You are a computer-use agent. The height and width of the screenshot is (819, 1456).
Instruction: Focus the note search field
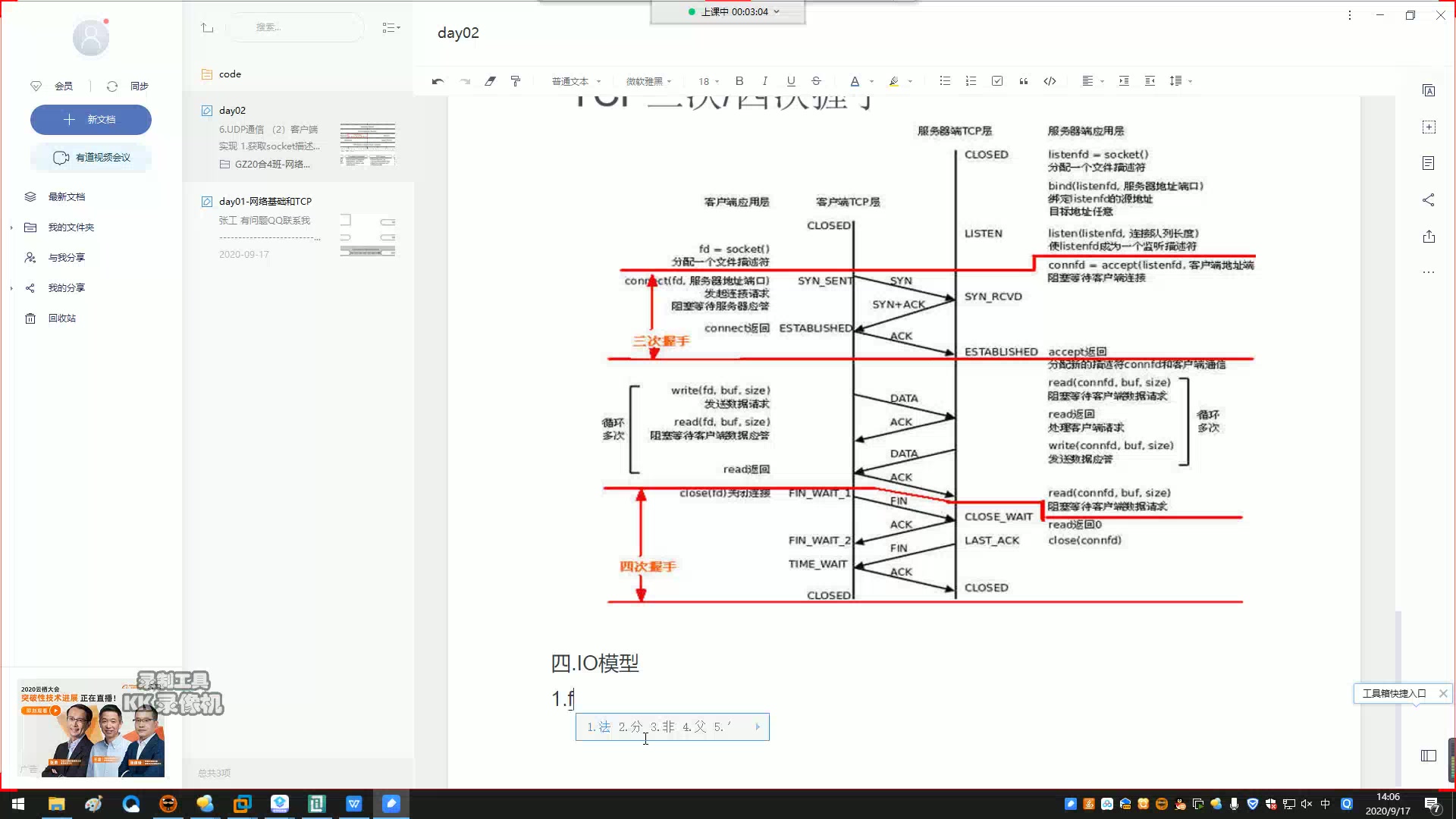click(x=296, y=27)
